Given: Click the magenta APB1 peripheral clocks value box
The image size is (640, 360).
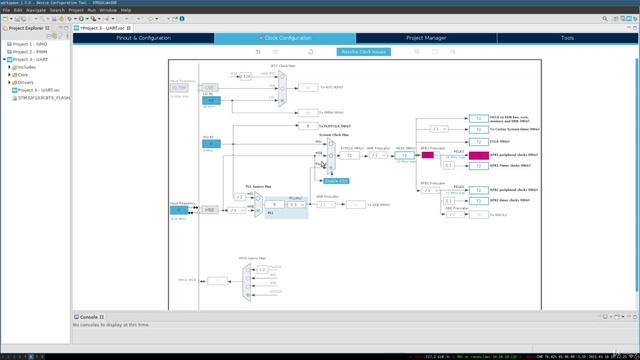Looking at the screenshot, I should (479, 155).
